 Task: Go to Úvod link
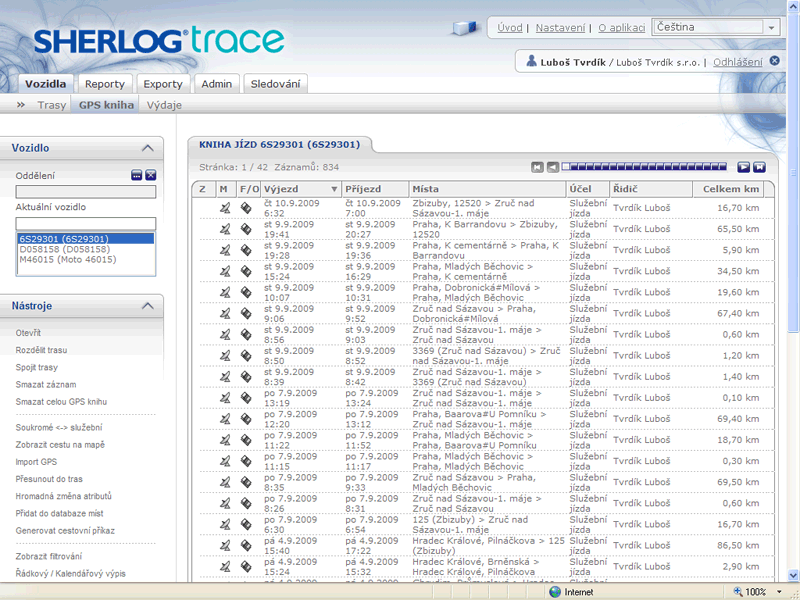pos(510,28)
